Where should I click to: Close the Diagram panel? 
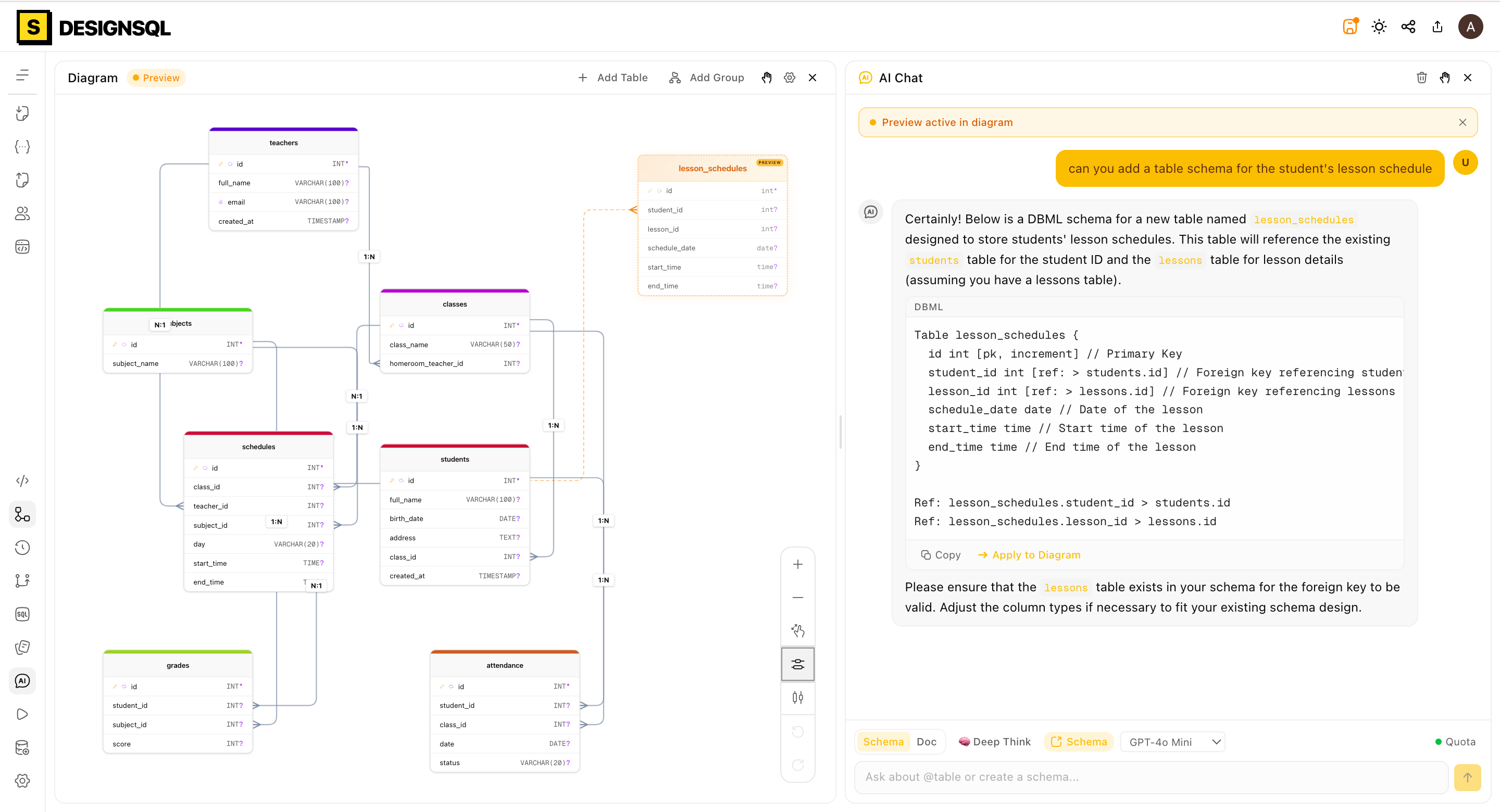[813, 78]
